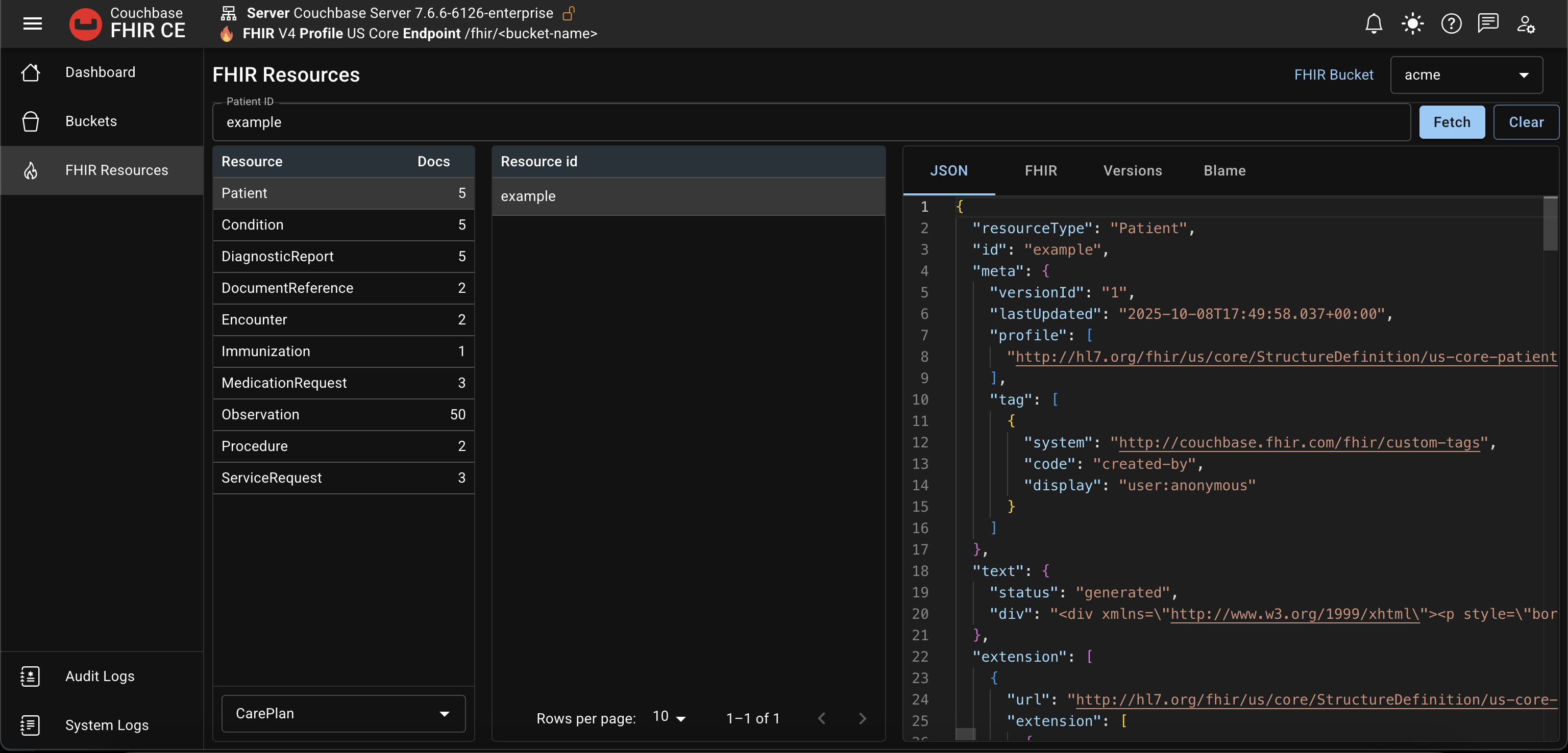Click the notifications bell icon
The height and width of the screenshot is (753, 1568).
click(x=1373, y=23)
